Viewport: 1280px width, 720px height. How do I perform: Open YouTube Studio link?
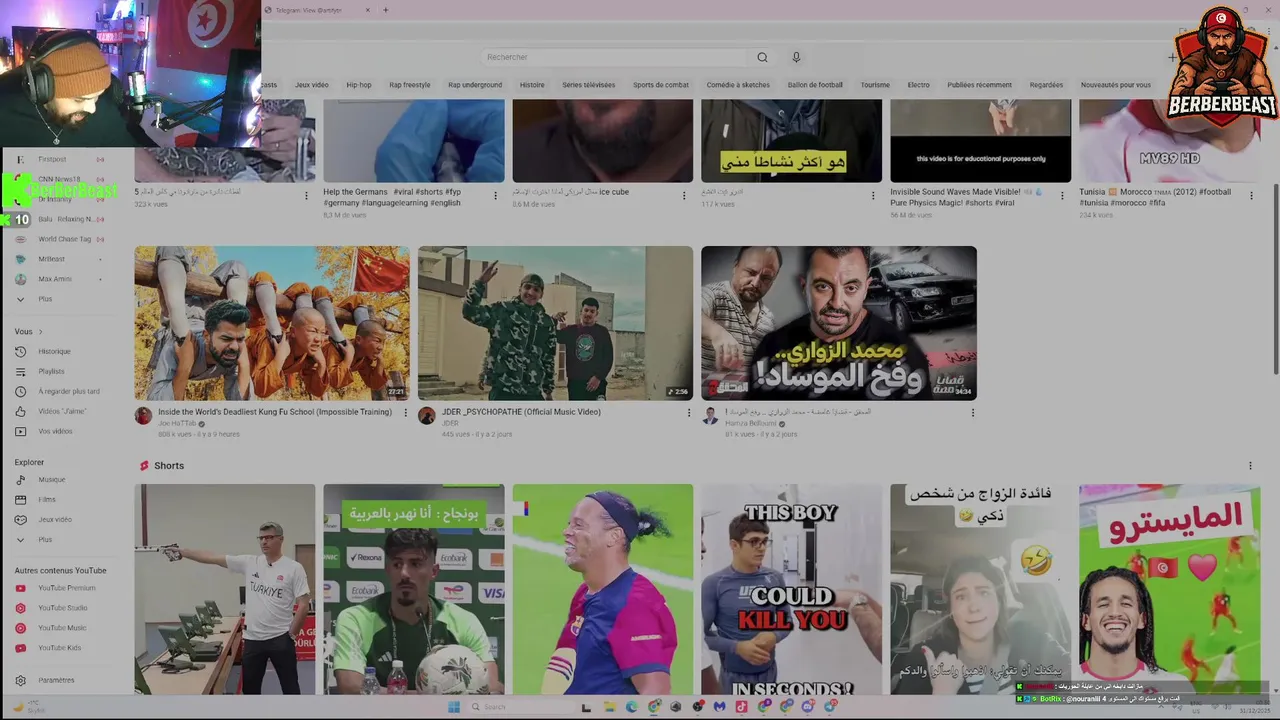click(63, 608)
